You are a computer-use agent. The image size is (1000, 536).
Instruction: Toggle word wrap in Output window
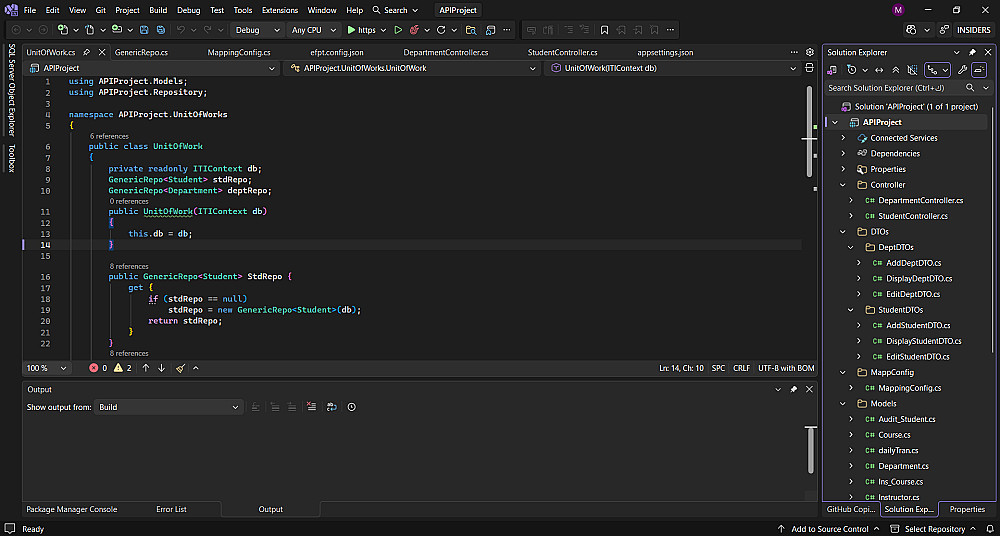coord(332,407)
